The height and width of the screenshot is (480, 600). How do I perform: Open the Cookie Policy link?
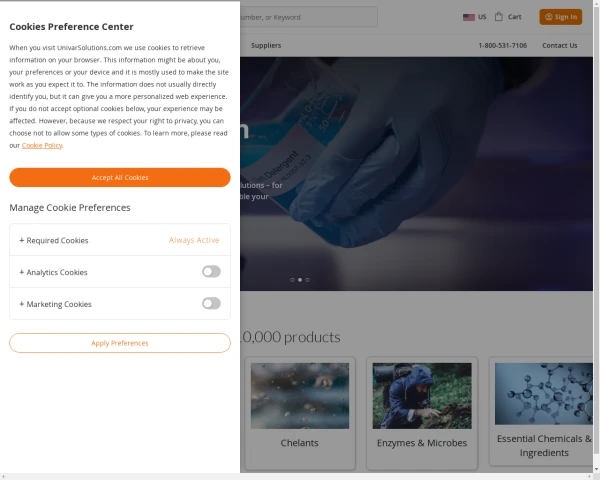coord(42,145)
